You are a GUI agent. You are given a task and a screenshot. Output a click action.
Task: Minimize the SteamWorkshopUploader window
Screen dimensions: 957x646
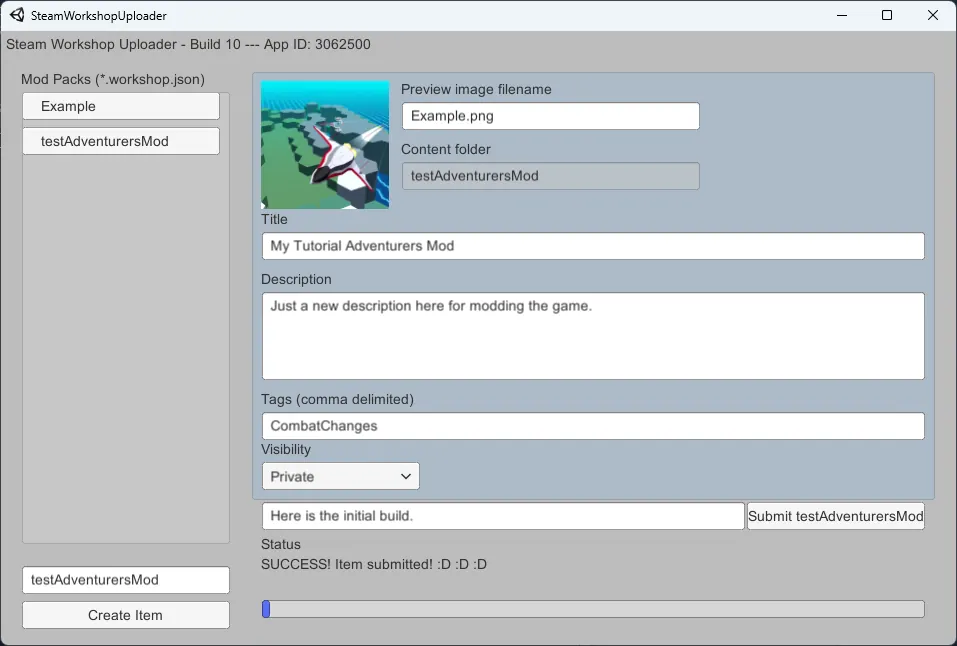click(842, 15)
